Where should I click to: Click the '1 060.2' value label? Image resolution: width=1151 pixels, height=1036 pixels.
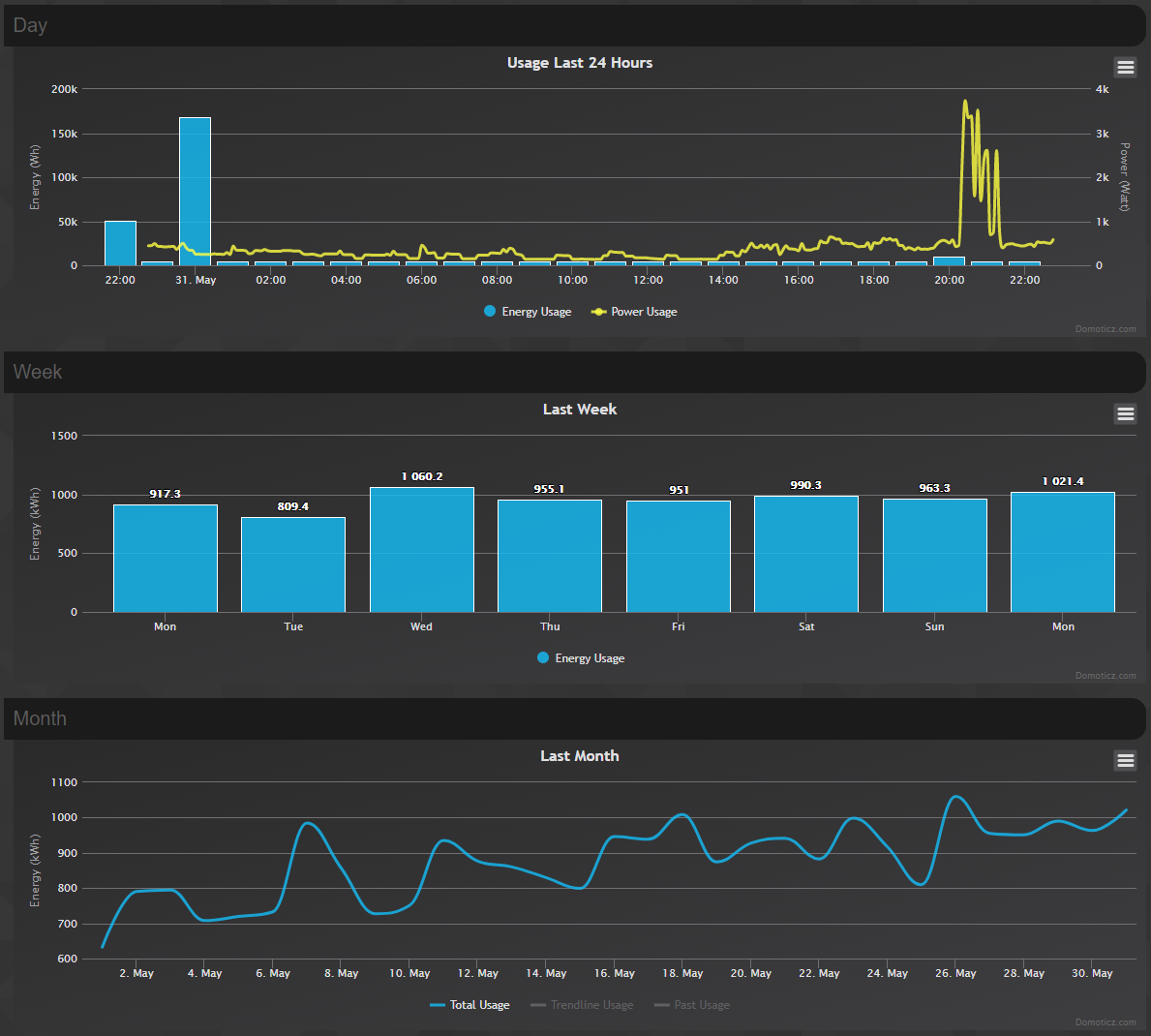422,476
